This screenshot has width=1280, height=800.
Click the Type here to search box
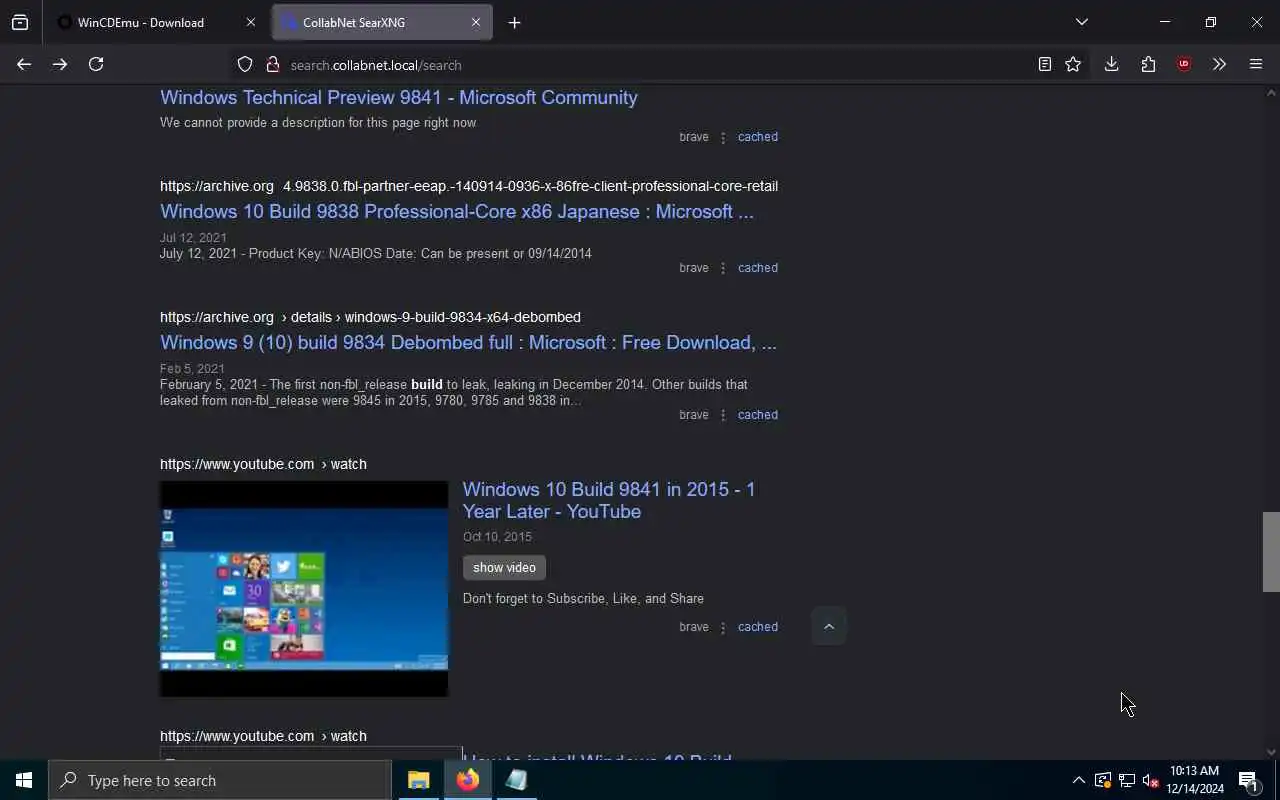pyautogui.click(x=220, y=780)
